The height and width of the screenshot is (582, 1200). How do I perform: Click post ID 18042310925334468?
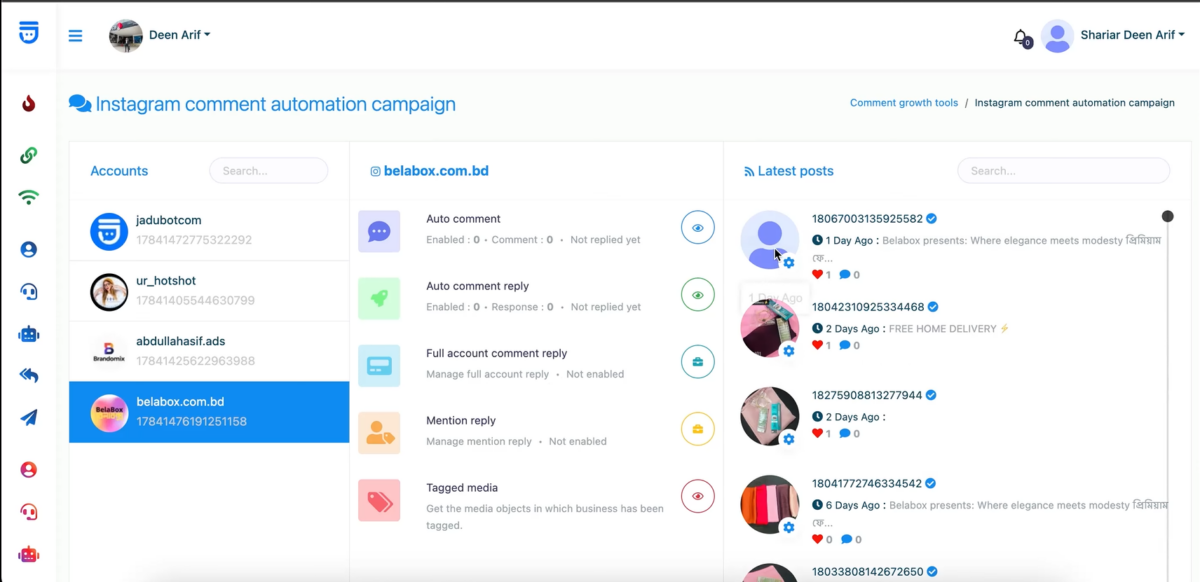pyautogui.click(x=868, y=307)
